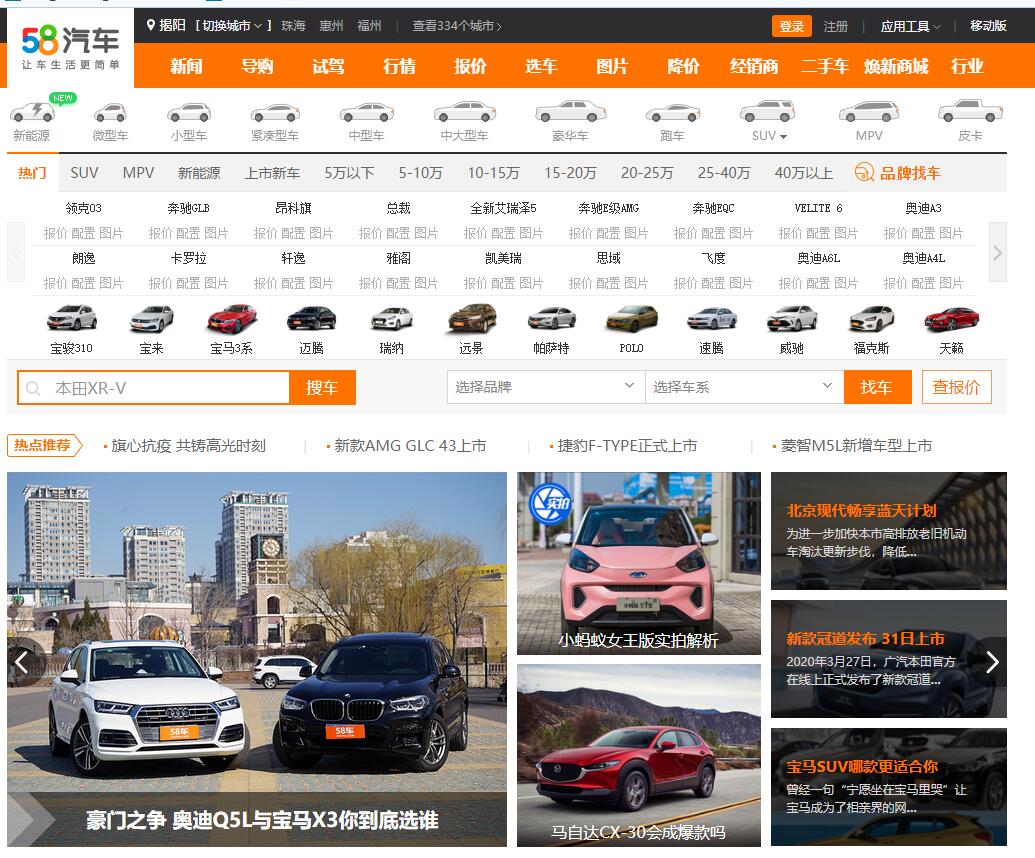The height and width of the screenshot is (858, 1035).
Task: Click the 本田XR-V search input field
Action: pyautogui.click(x=154, y=387)
